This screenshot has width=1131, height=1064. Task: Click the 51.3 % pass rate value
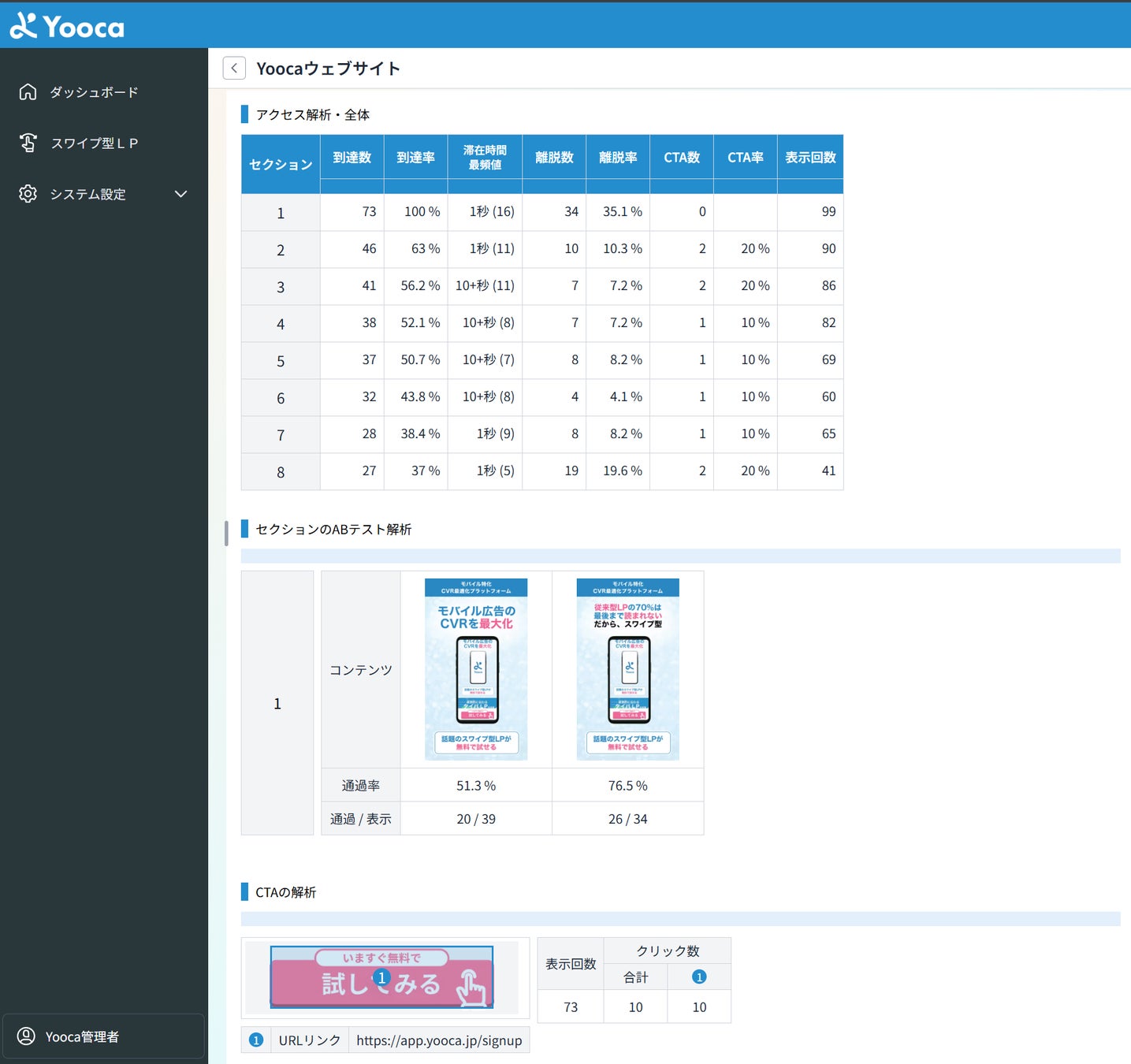click(x=476, y=786)
